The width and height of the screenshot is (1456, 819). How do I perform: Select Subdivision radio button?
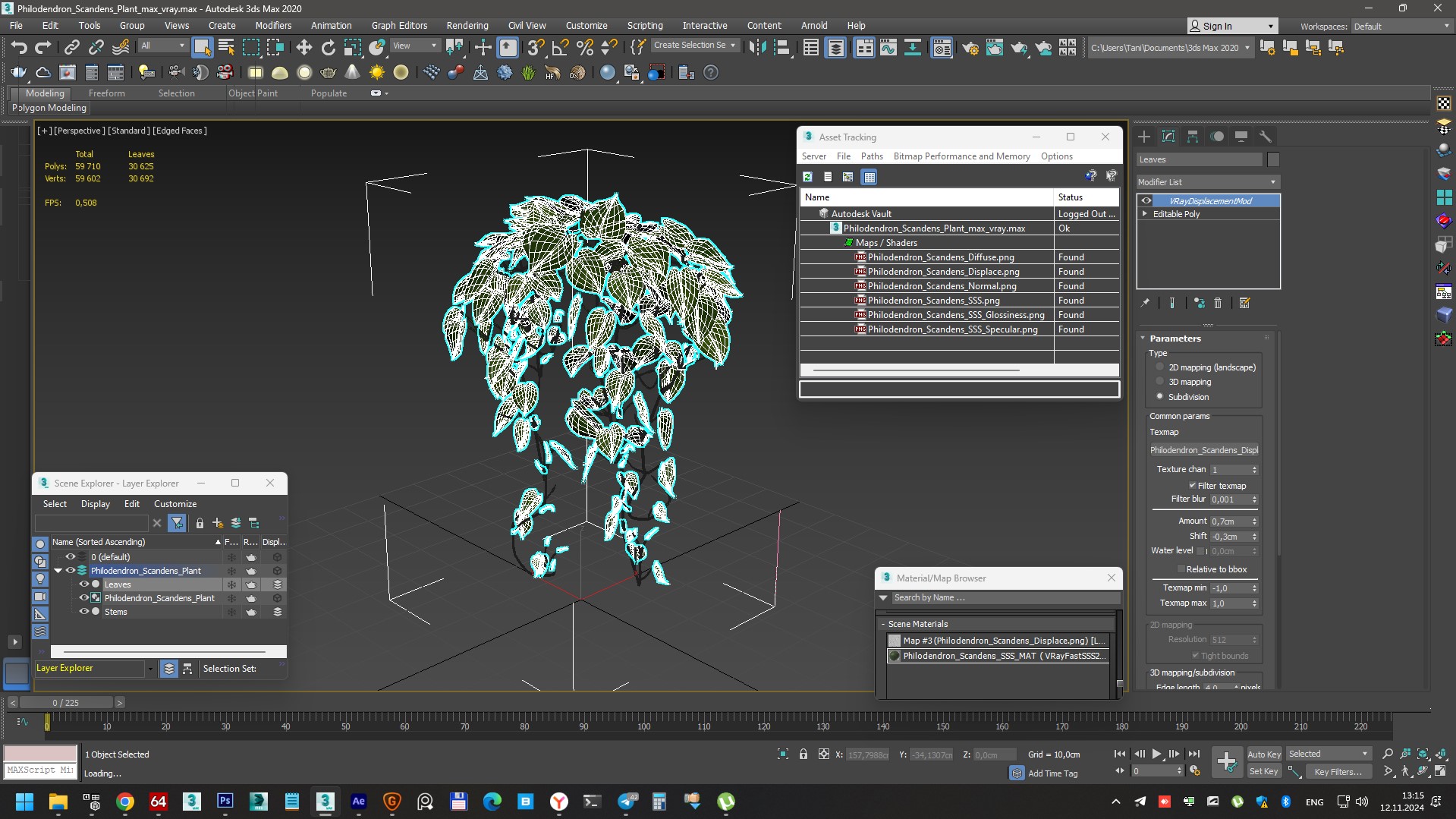pos(1159,396)
